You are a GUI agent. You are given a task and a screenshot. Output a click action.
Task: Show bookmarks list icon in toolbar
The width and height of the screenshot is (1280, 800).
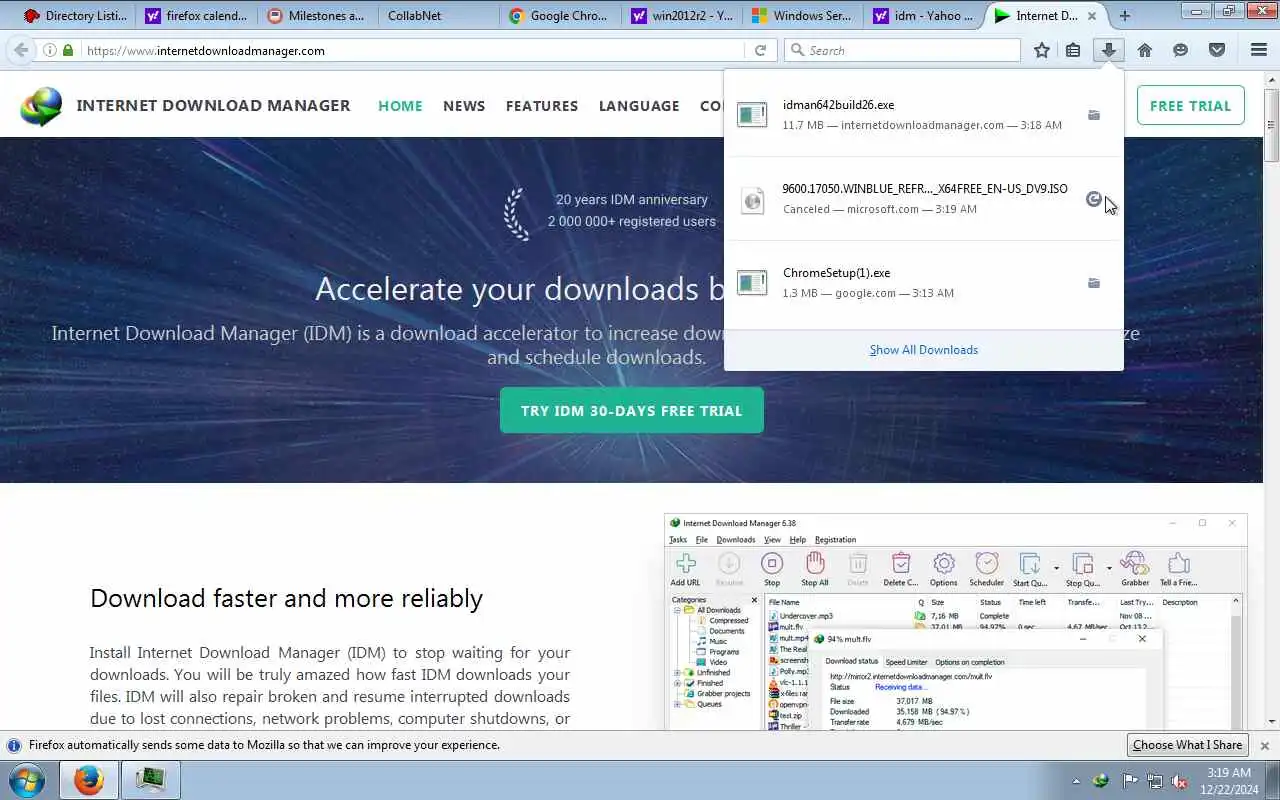pos(1073,50)
